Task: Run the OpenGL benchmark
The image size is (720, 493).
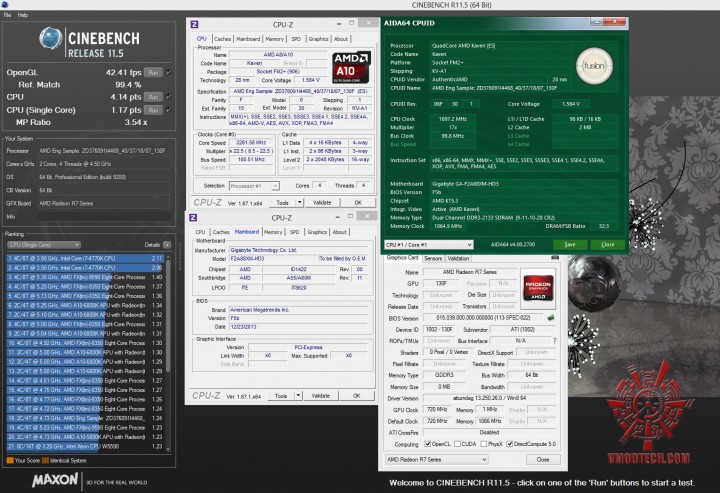Action: click(x=153, y=73)
